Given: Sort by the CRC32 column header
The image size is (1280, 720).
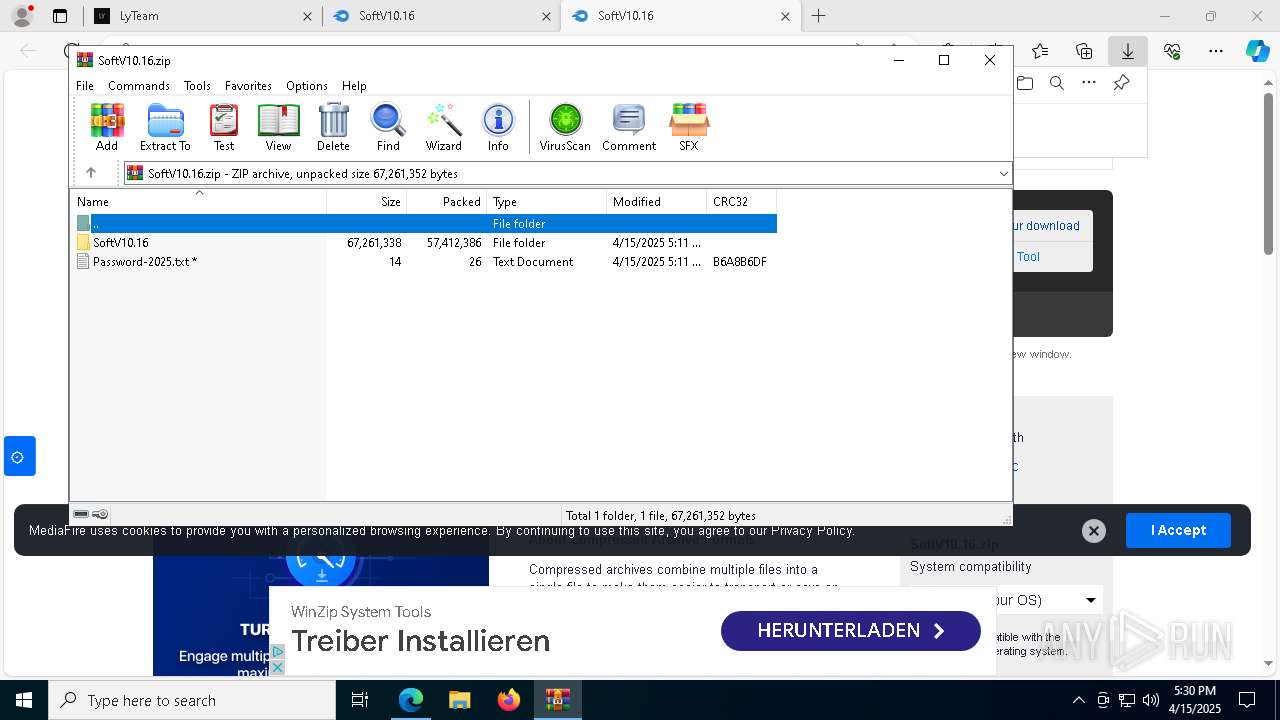Looking at the screenshot, I should [x=741, y=202].
